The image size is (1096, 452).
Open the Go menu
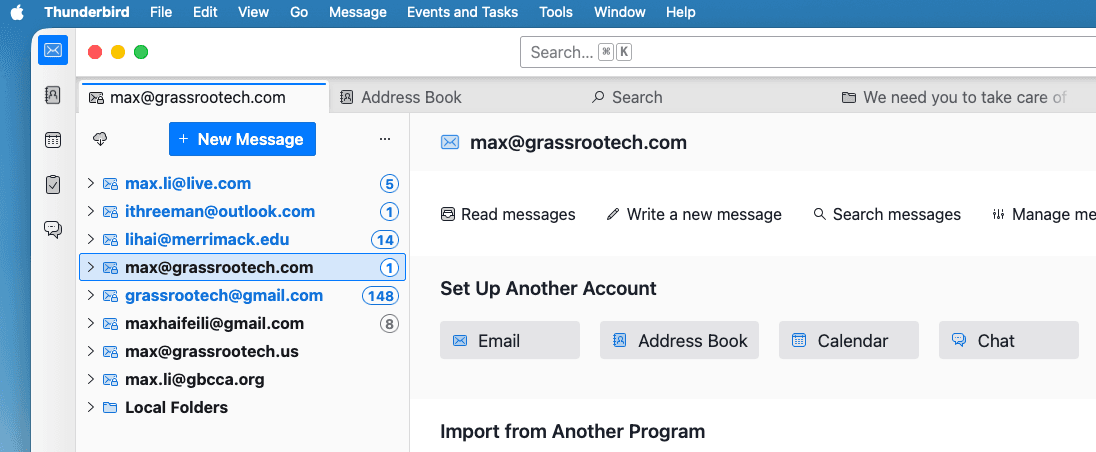point(299,12)
